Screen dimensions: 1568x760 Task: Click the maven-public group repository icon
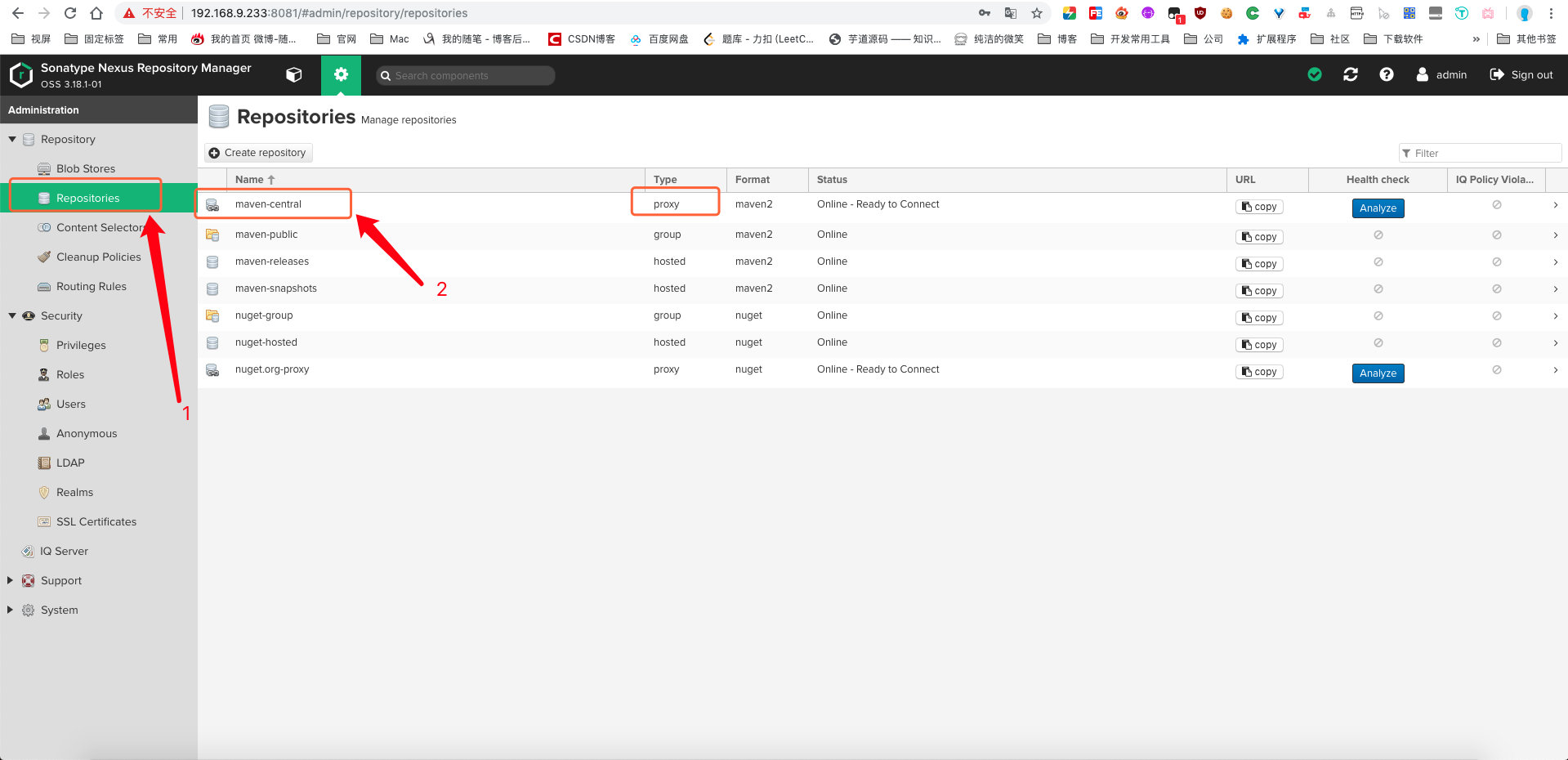coord(212,235)
